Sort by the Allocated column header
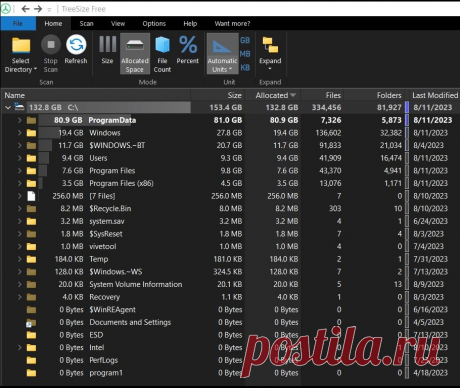 (273, 95)
